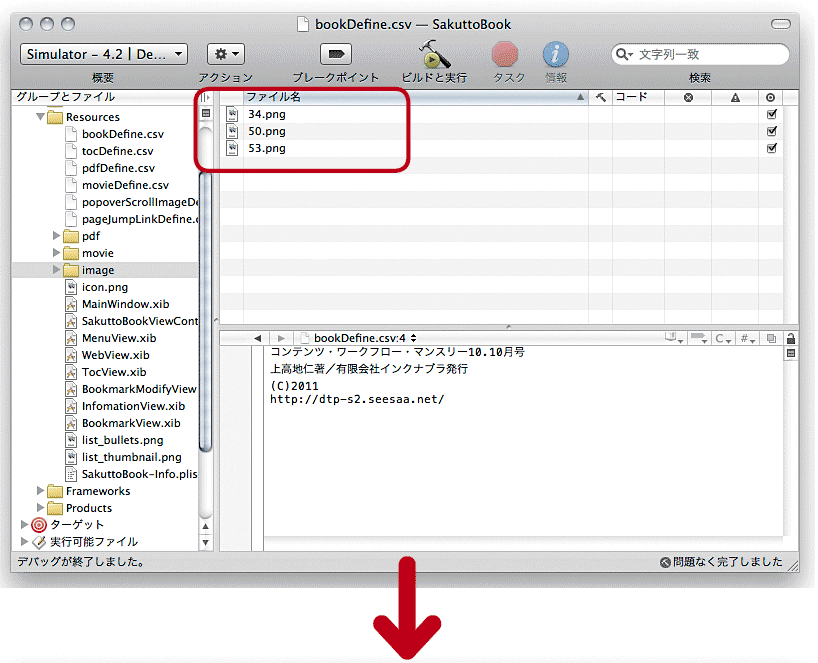Open the breakpoints popup in editor bar
Image resolution: width=818 pixels, height=663 pixels.
(699, 338)
